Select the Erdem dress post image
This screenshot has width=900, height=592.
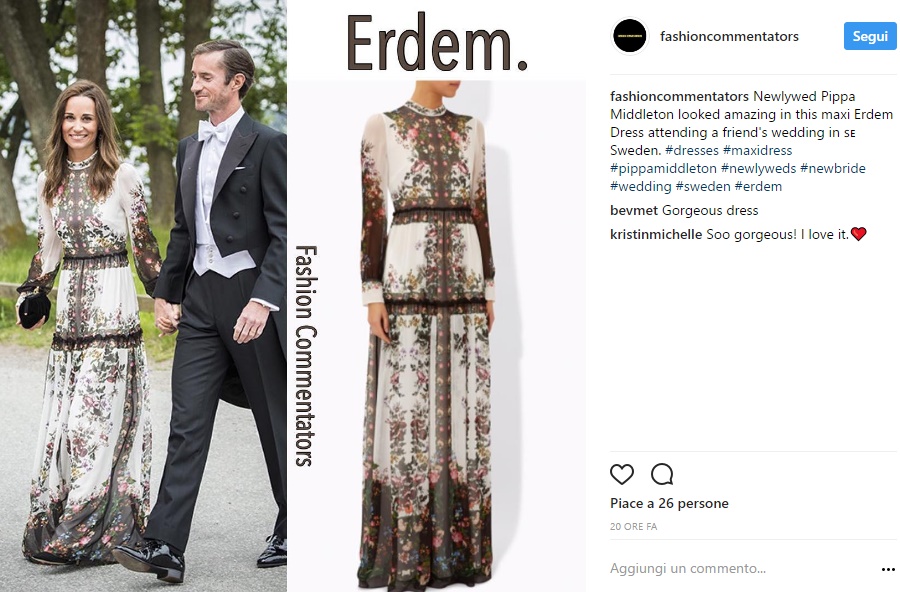[x=293, y=296]
